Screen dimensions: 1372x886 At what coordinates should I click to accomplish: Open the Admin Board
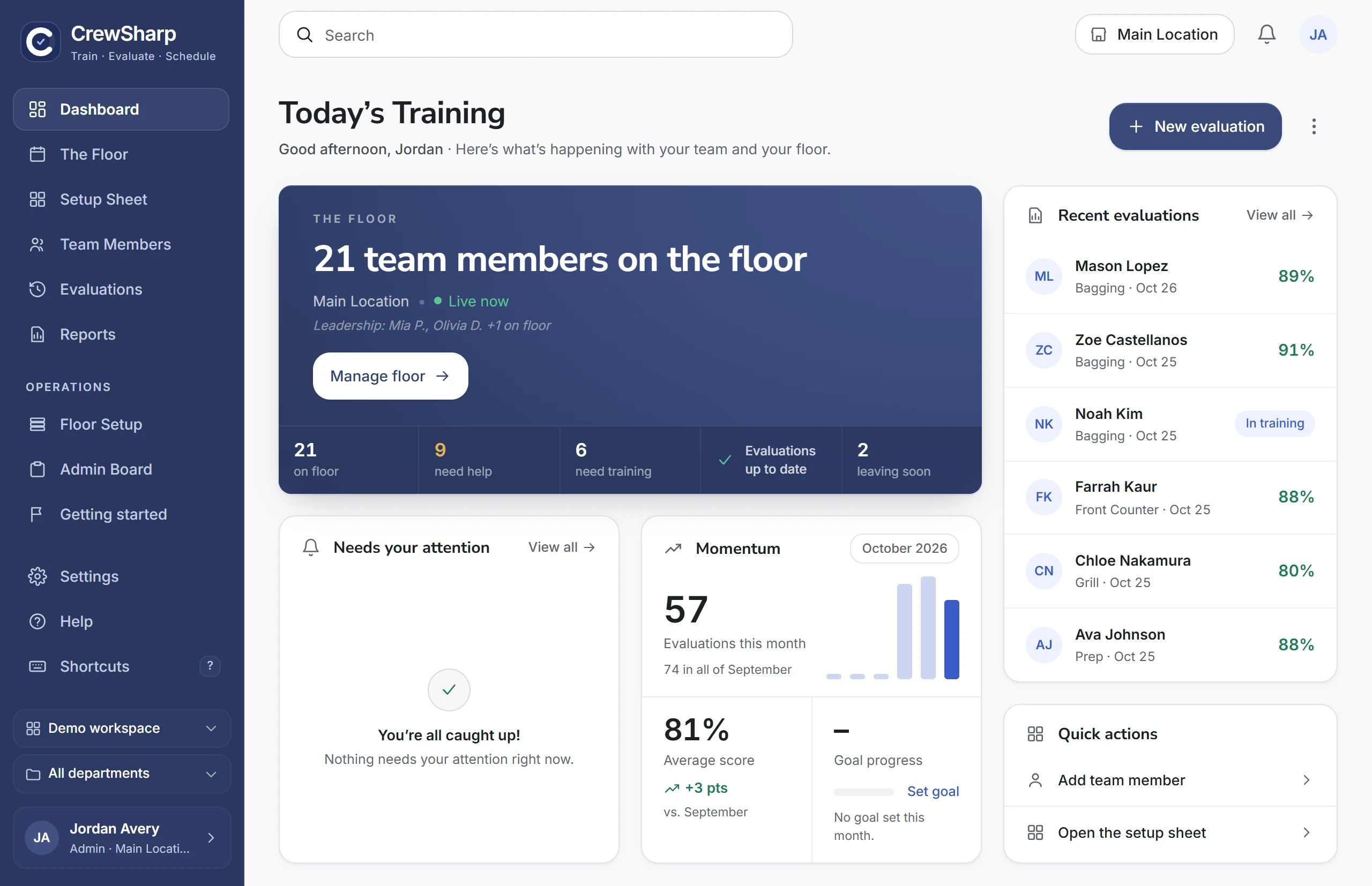tap(121, 469)
